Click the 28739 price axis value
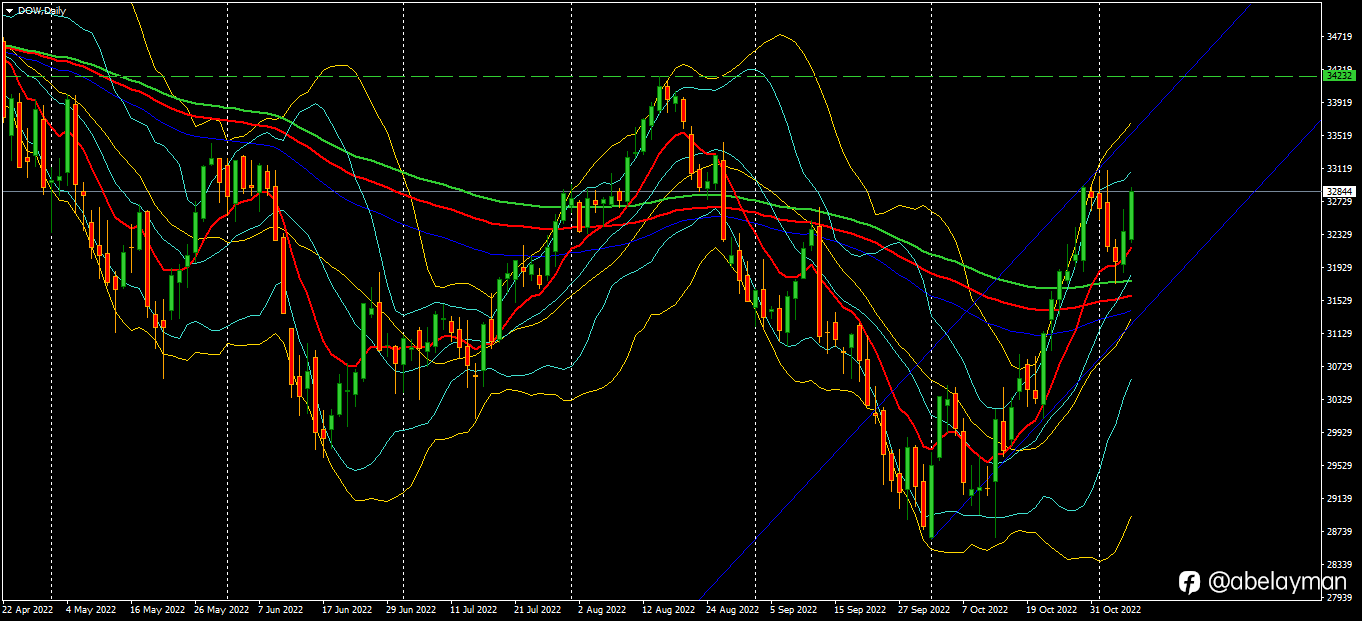This screenshot has height=621, width=1362. (1340, 531)
